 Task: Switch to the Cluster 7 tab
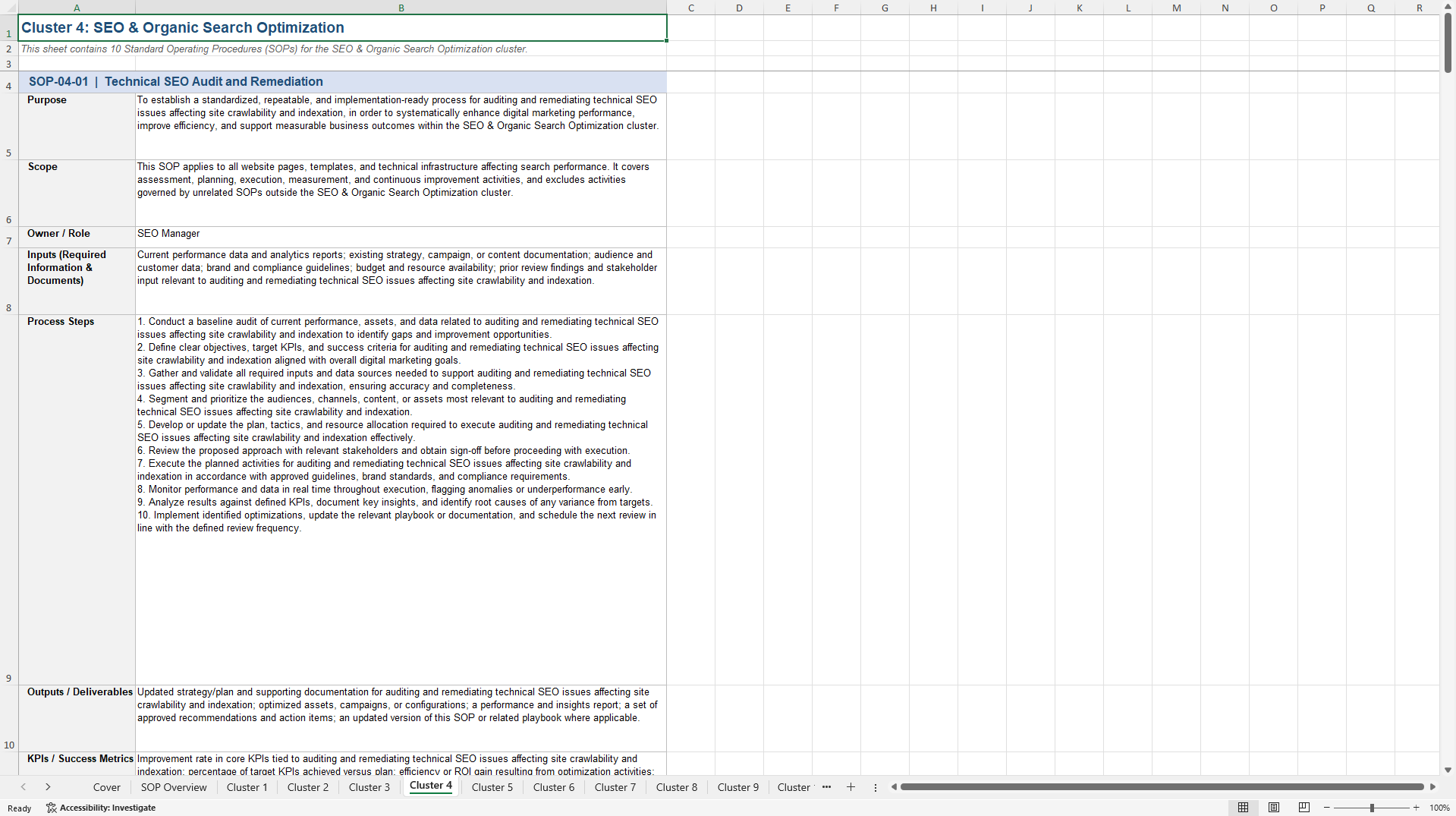tap(615, 787)
